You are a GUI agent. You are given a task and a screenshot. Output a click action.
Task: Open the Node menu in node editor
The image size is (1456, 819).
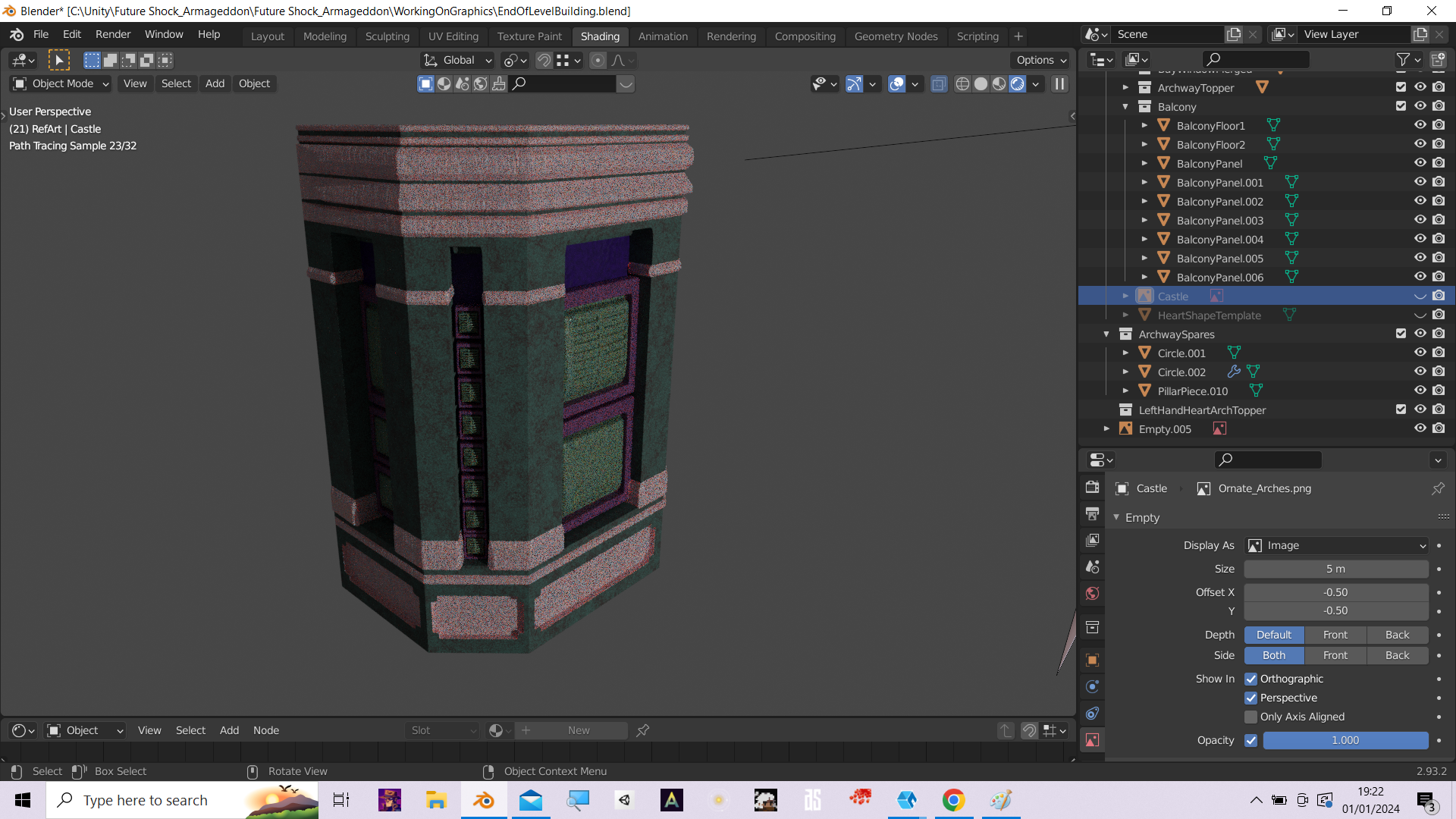pyautogui.click(x=265, y=730)
